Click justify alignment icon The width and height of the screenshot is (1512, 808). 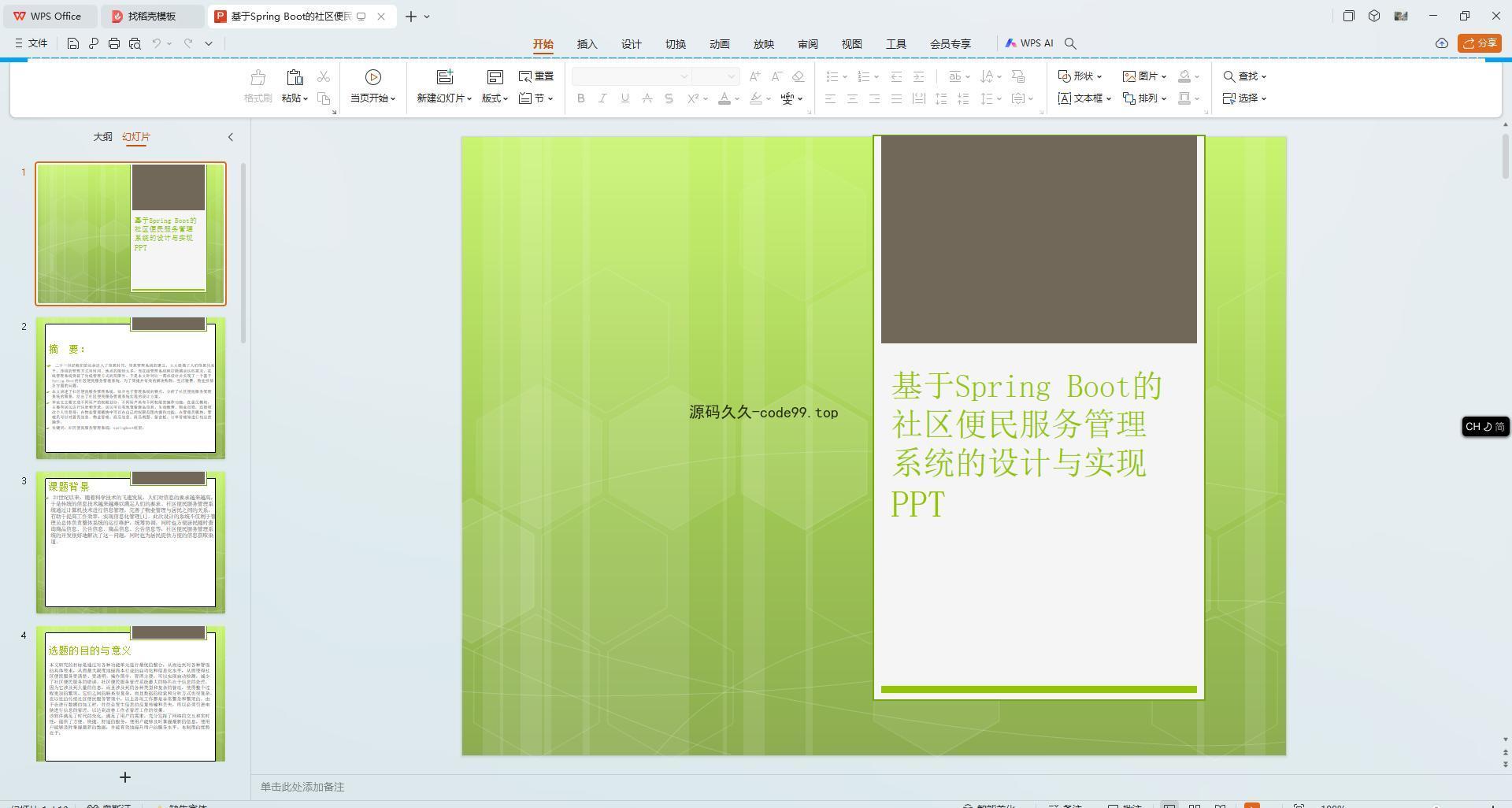pyautogui.click(x=896, y=98)
